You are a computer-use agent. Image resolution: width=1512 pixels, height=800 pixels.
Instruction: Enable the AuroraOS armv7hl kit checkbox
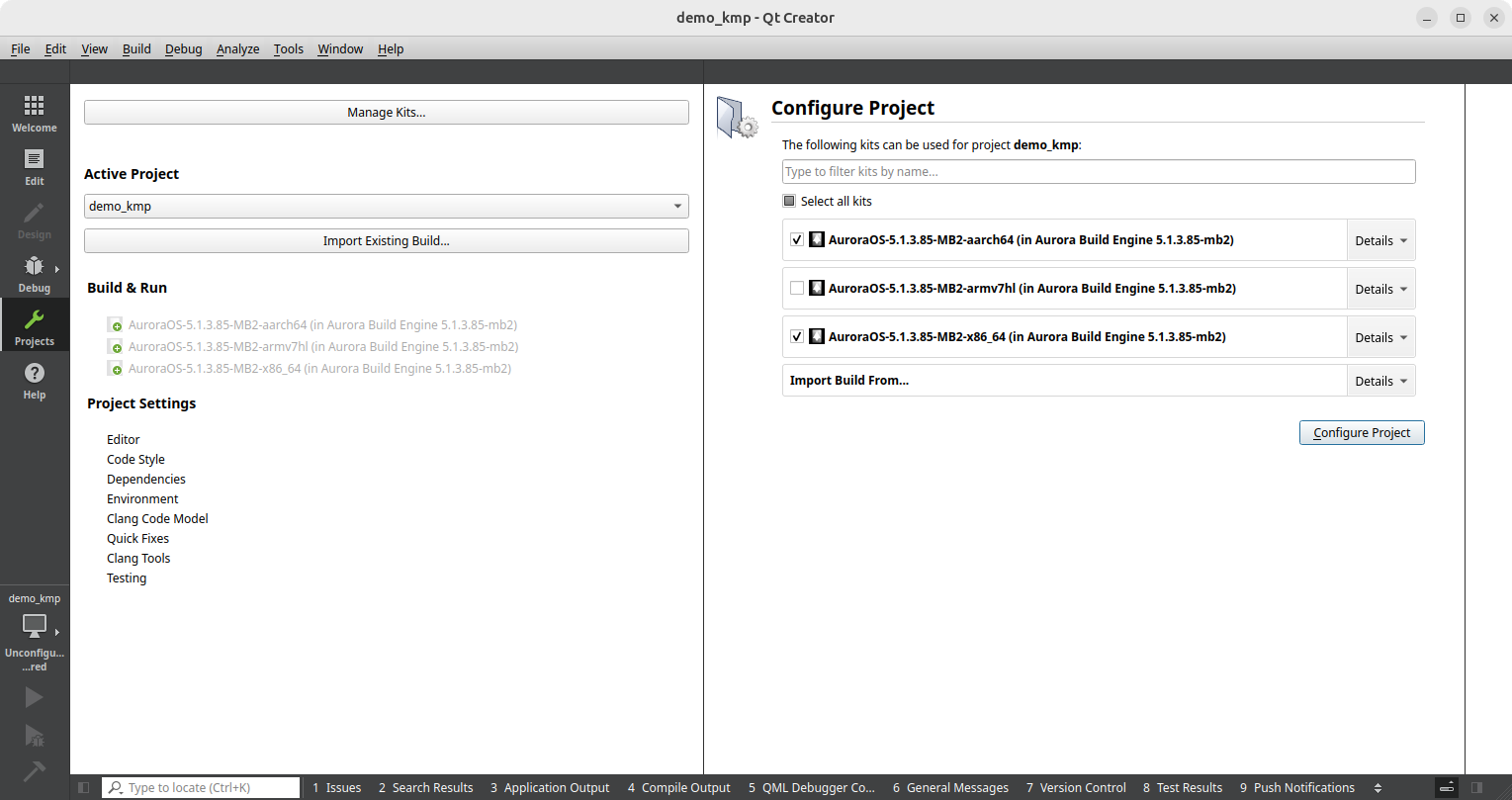(x=797, y=289)
